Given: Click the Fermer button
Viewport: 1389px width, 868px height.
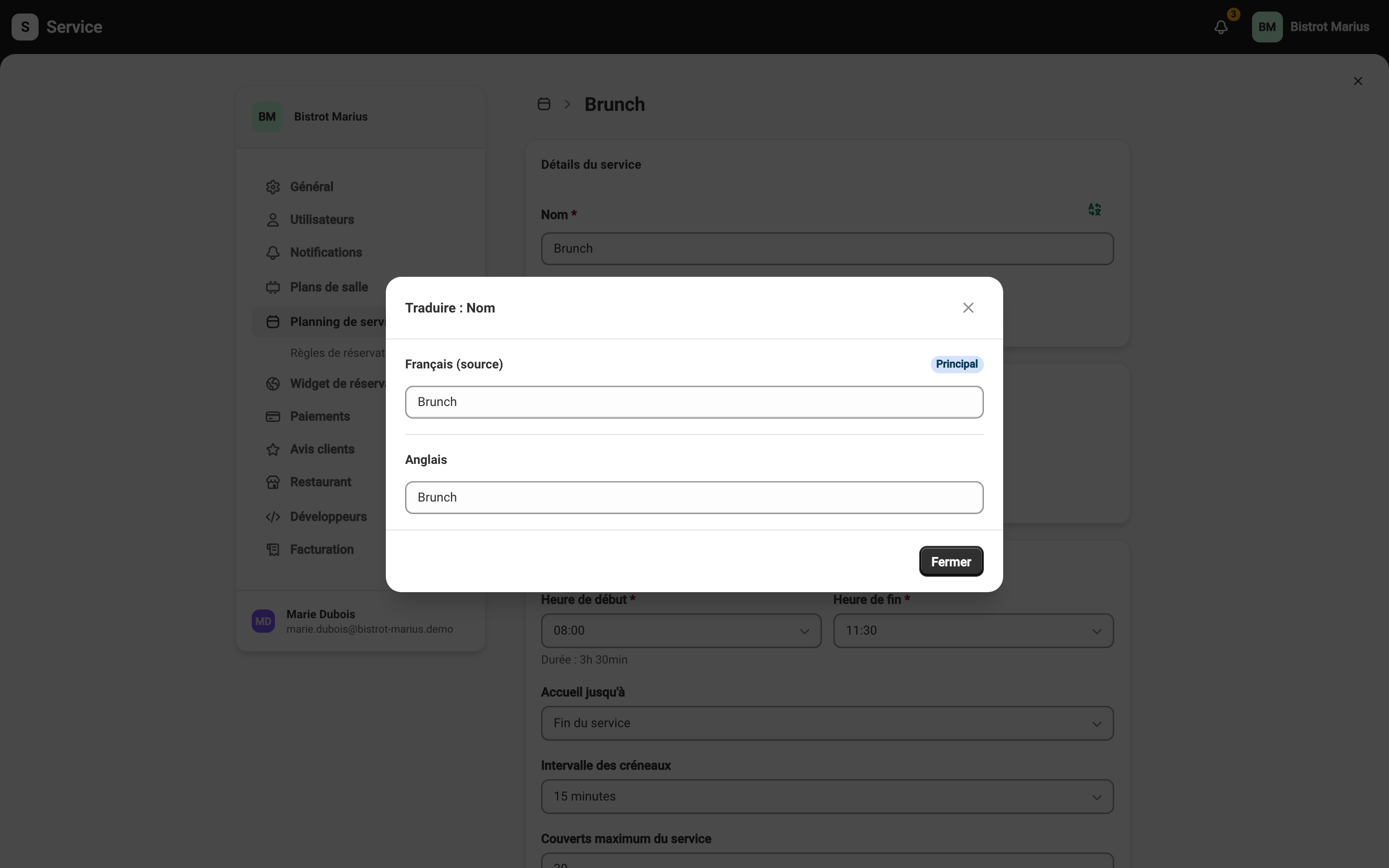Looking at the screenshot, I should coord(951,561).
